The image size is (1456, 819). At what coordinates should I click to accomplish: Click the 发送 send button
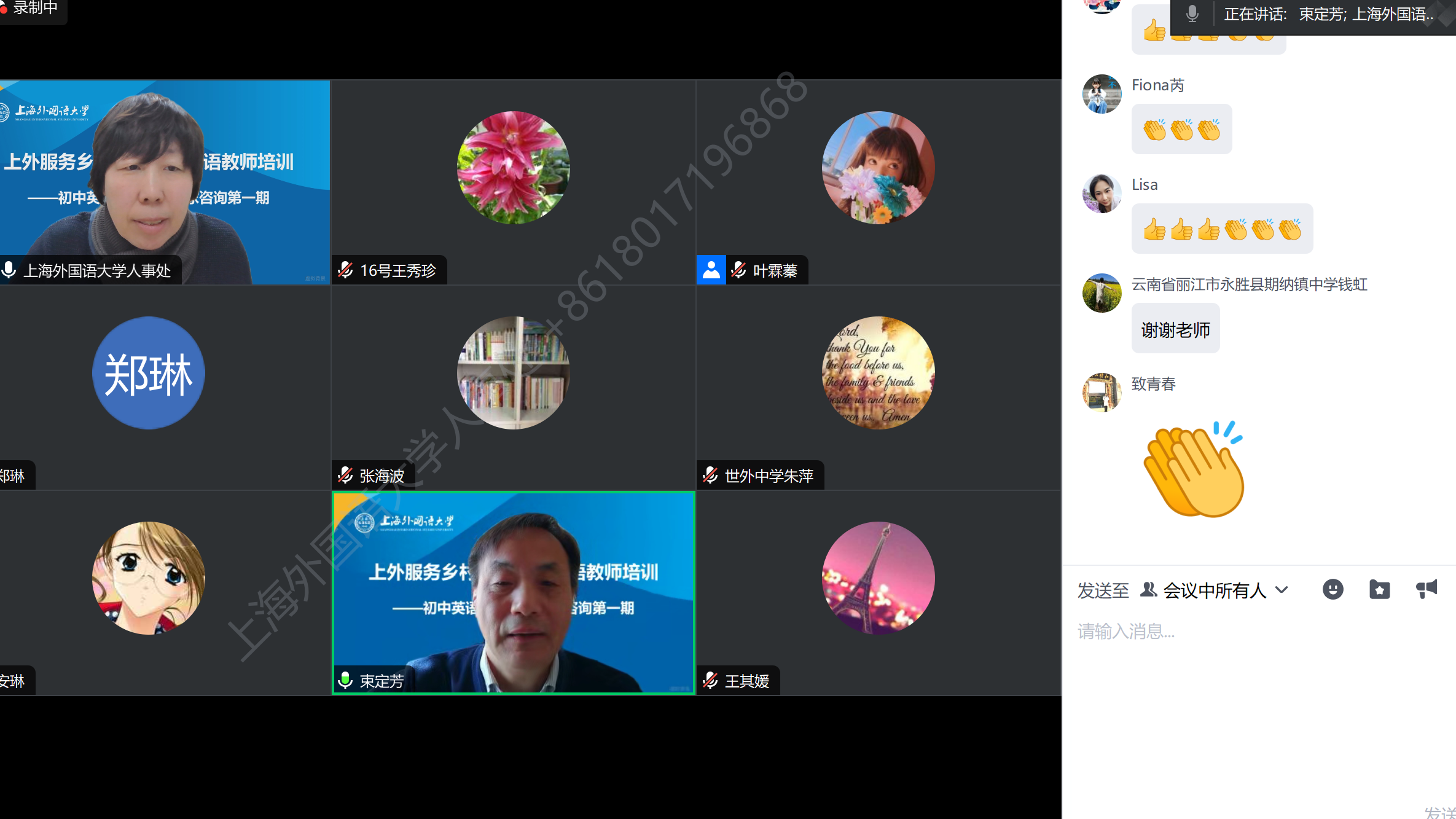click(x=1441, y=812)
